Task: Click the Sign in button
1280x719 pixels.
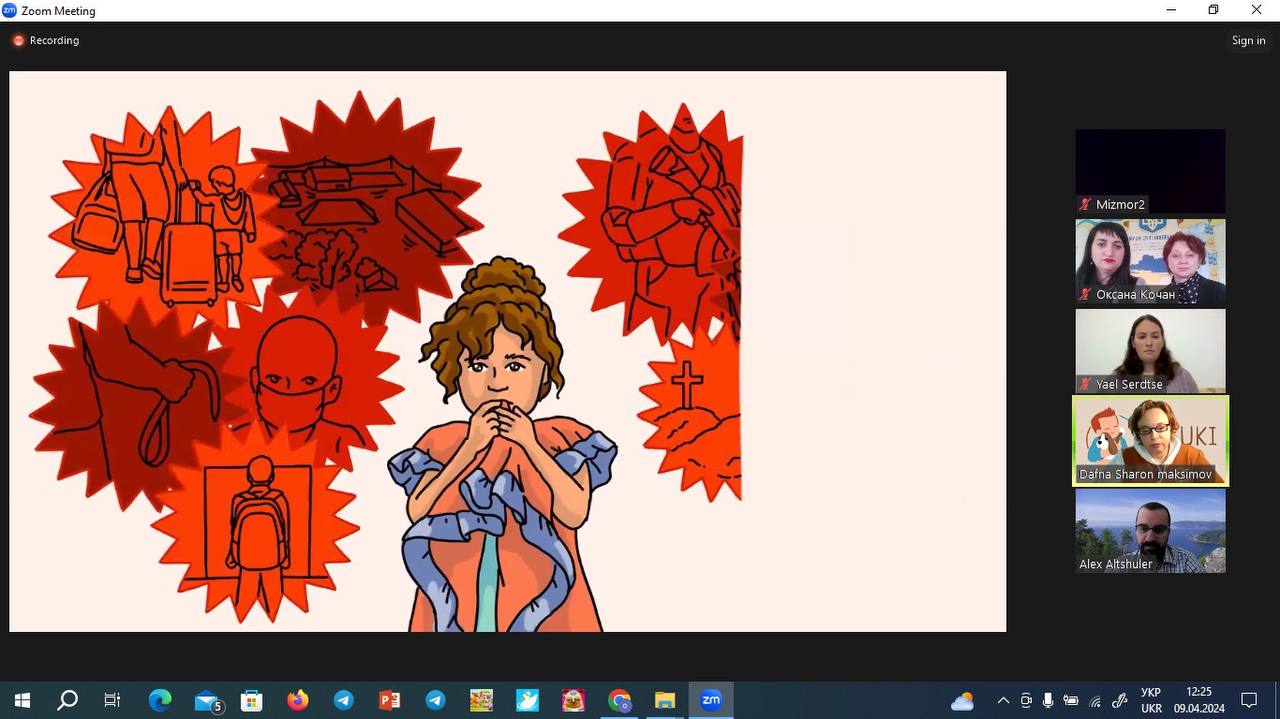Action: click(1248, 41)
